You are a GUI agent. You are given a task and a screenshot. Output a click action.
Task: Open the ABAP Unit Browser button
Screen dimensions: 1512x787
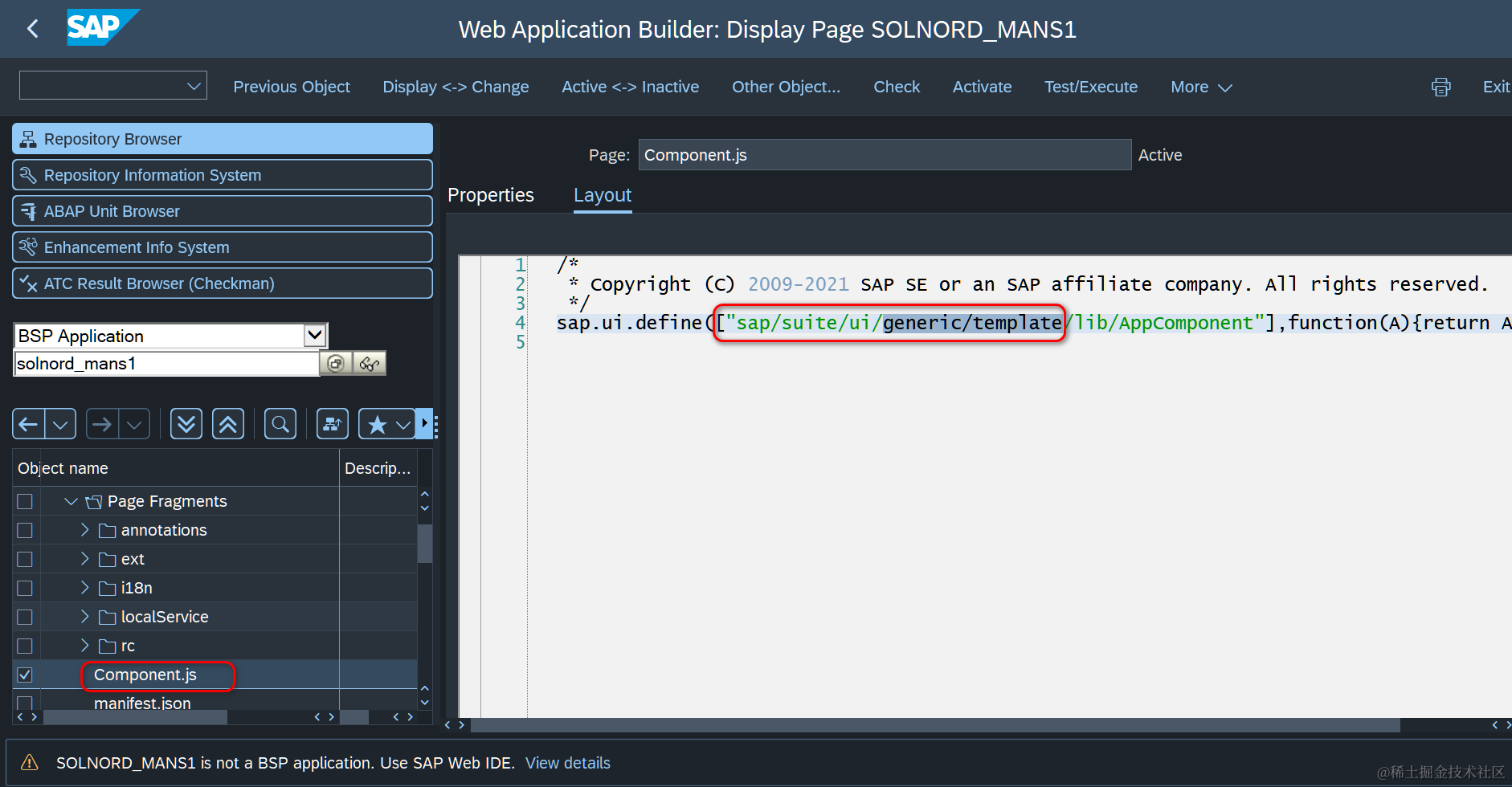point(223,211)
